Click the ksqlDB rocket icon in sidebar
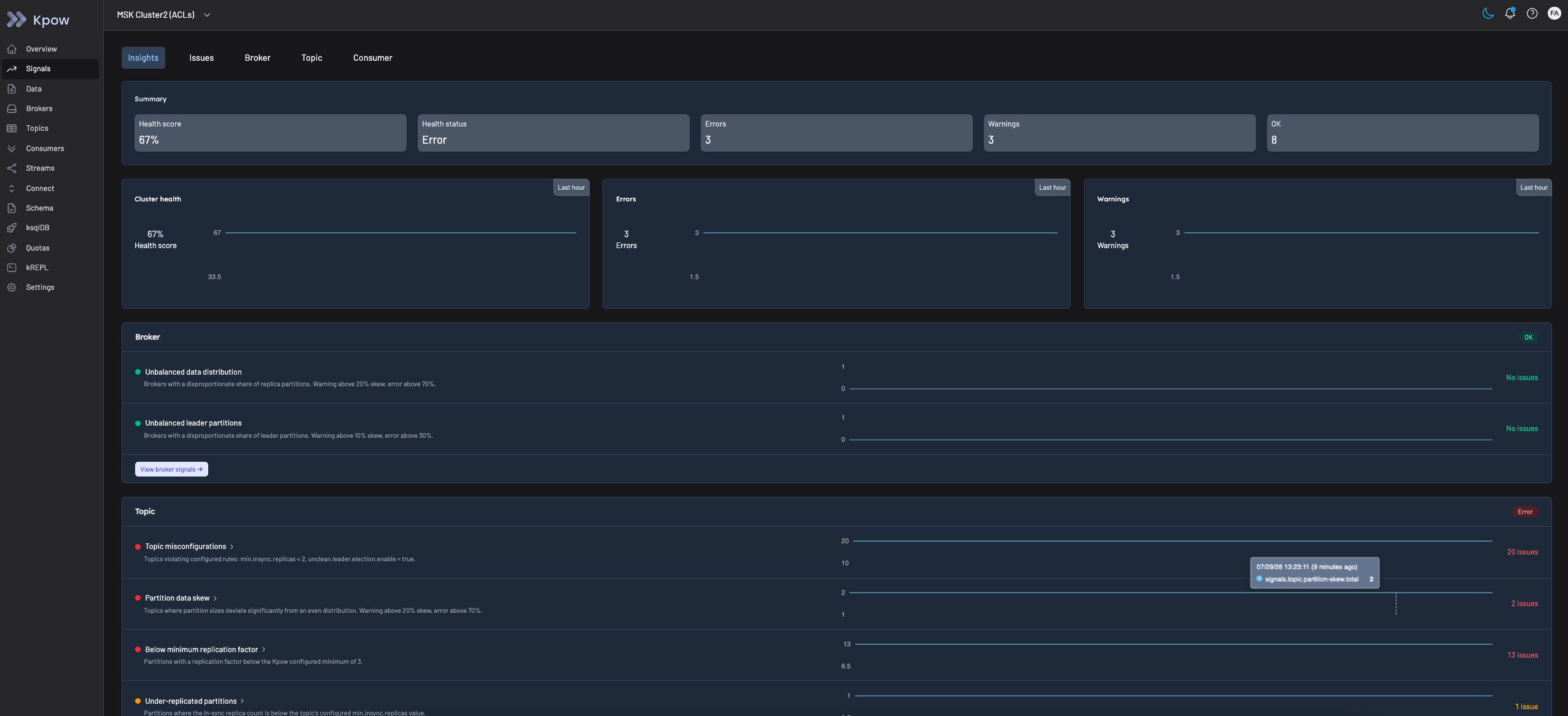The image size is (1568, 716). tap(12, 228)
